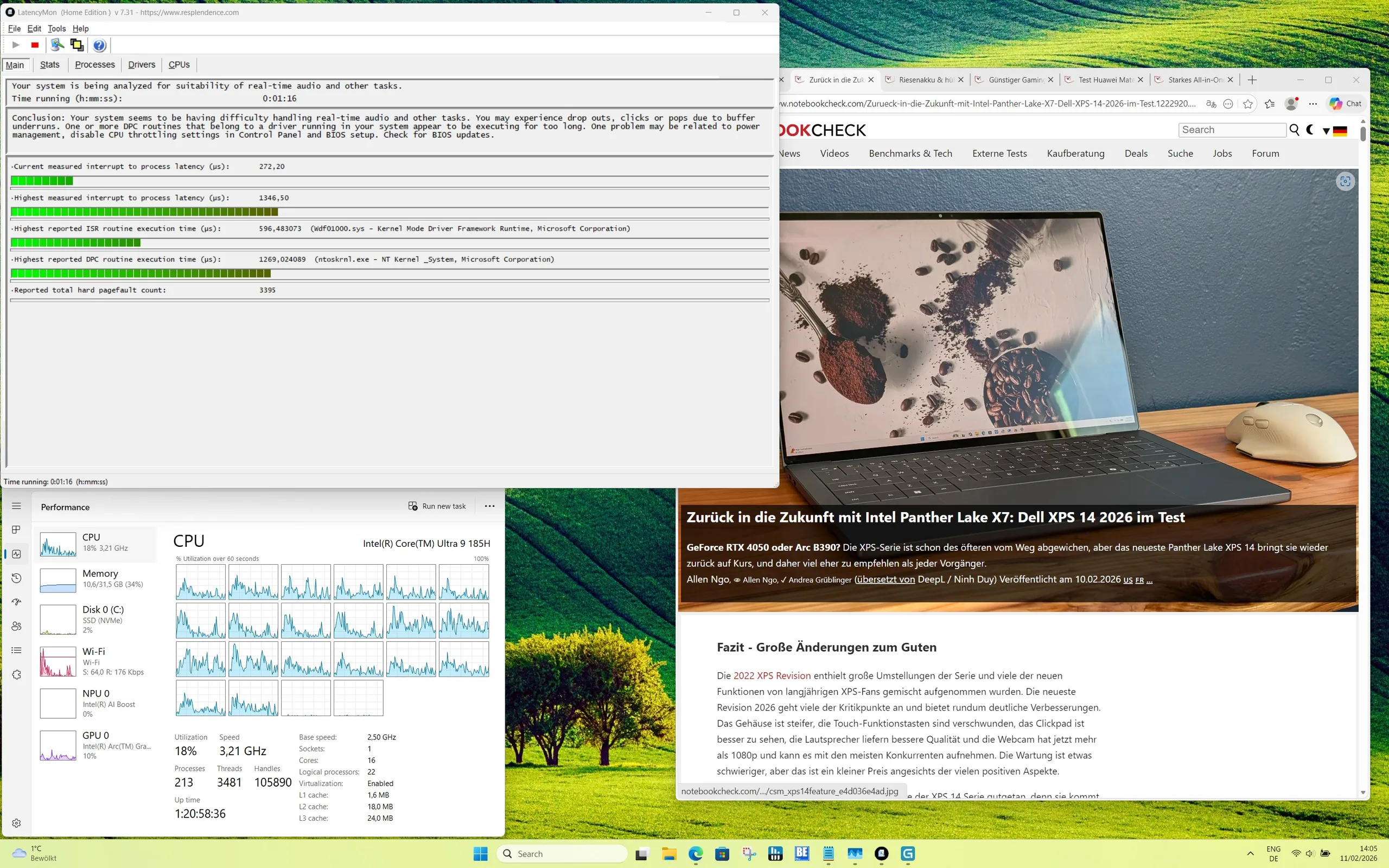Switch to the Drivers tab in LatencyMon

(x=141, y=65)
